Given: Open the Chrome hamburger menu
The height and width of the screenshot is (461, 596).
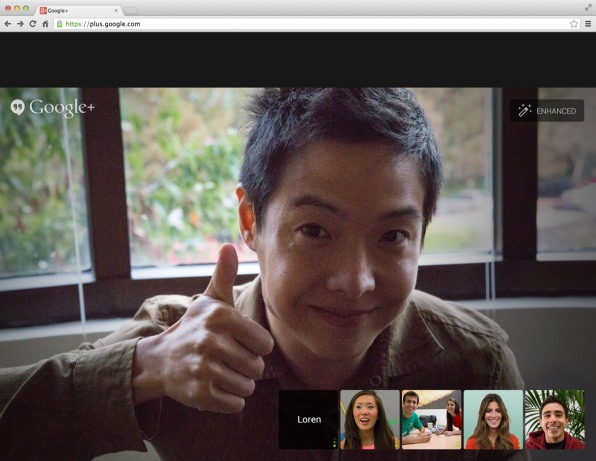Looking at the screenshot, I should (588, 24).
